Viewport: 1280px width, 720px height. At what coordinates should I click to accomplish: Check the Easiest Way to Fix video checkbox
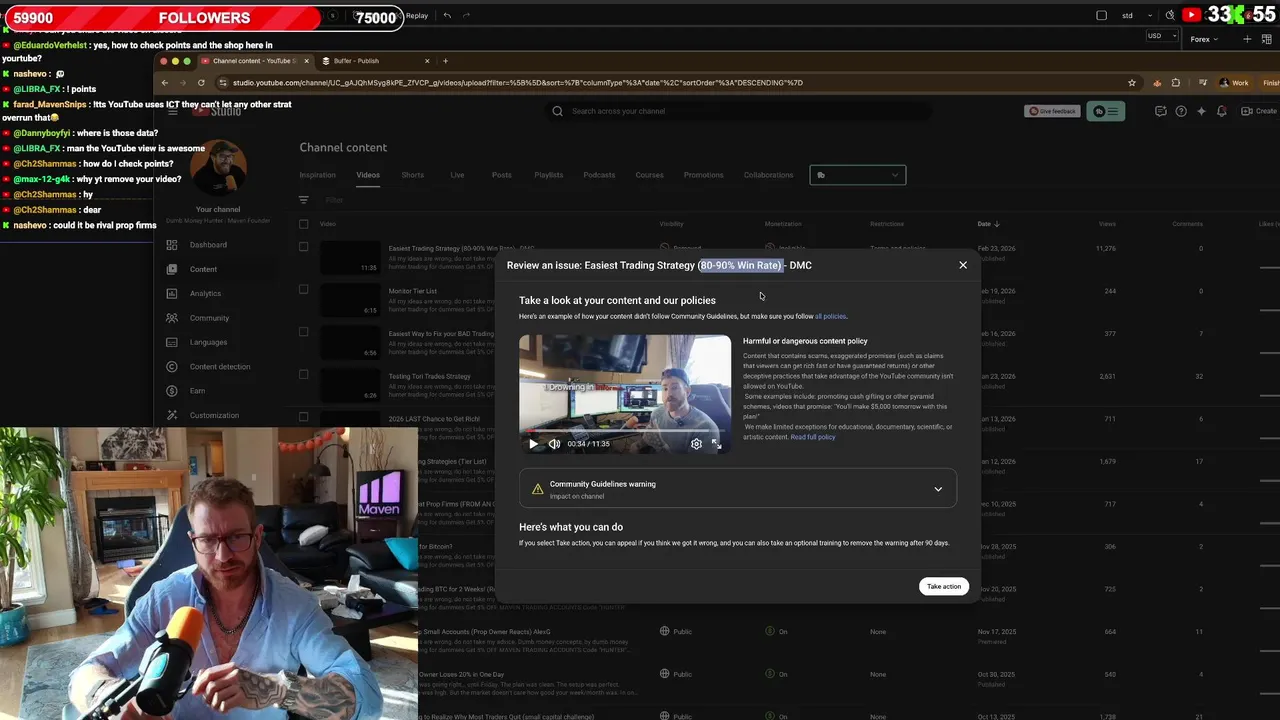click(x=304, y=332)
